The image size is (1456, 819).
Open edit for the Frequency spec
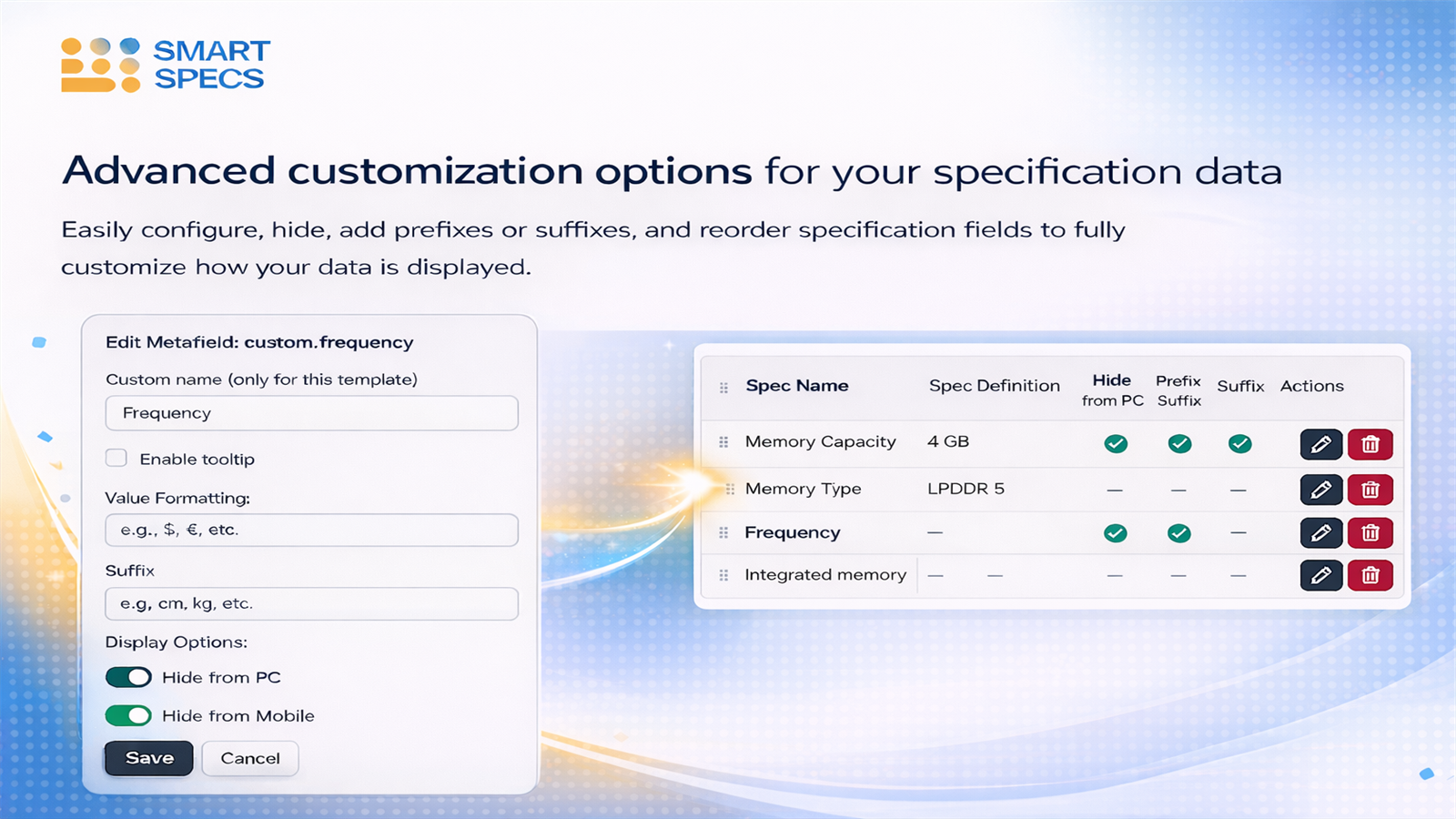coord(1320,532)
